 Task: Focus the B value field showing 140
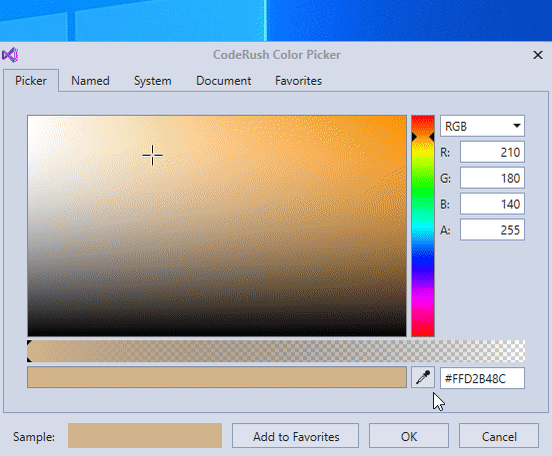[492, 204]
